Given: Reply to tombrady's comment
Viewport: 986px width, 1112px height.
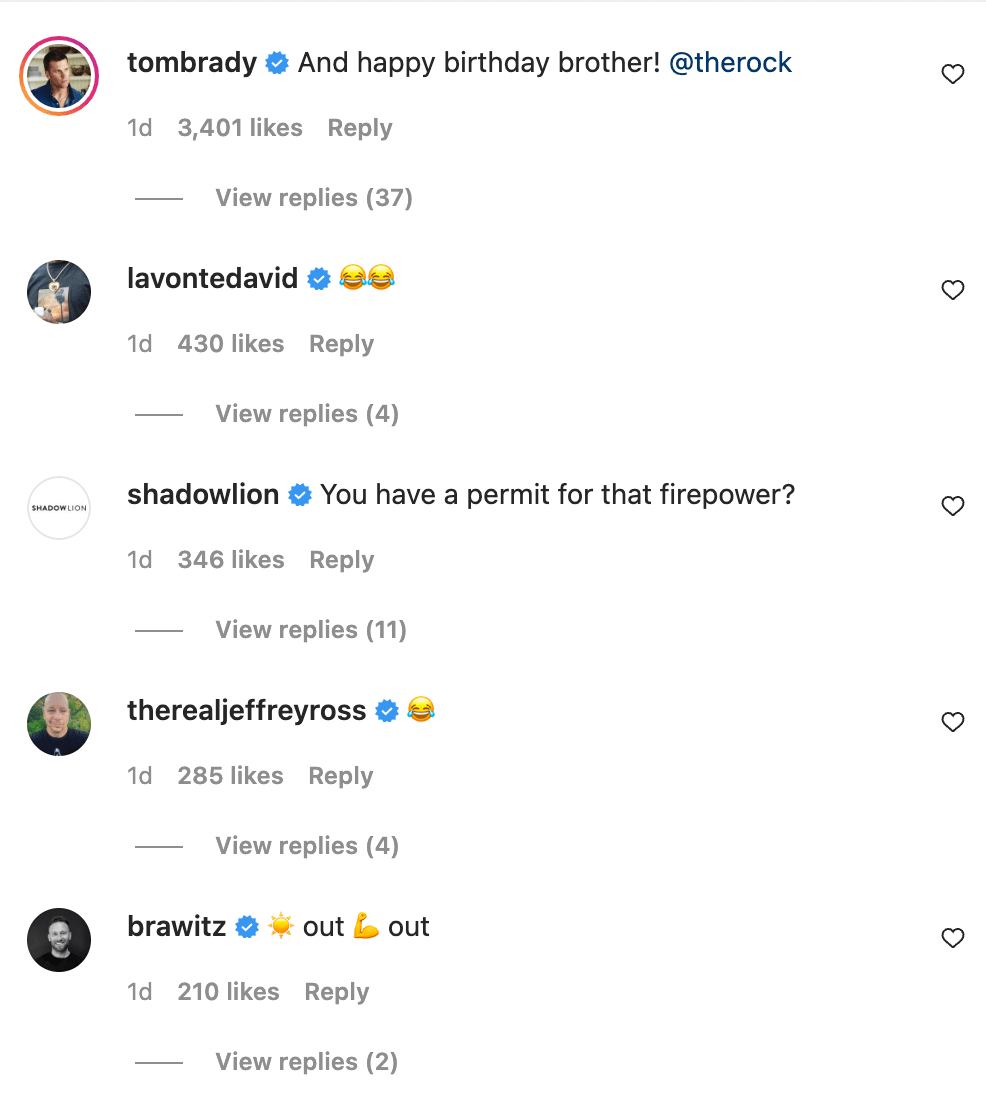Looking at the screenshot, I should coord(360,128).
